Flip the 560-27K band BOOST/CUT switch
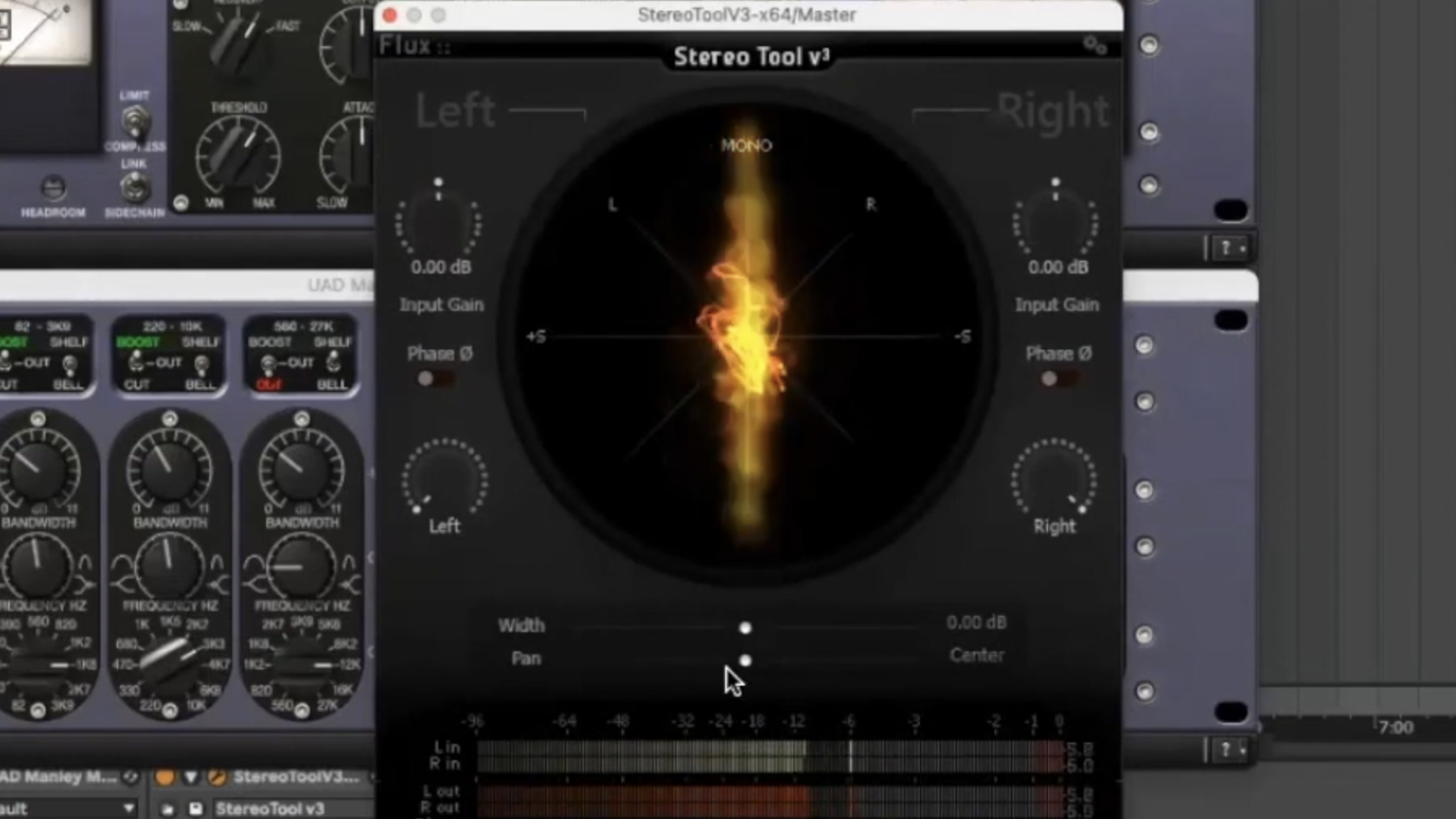The height and width of the screenshot is (819, 1456). 268,365
